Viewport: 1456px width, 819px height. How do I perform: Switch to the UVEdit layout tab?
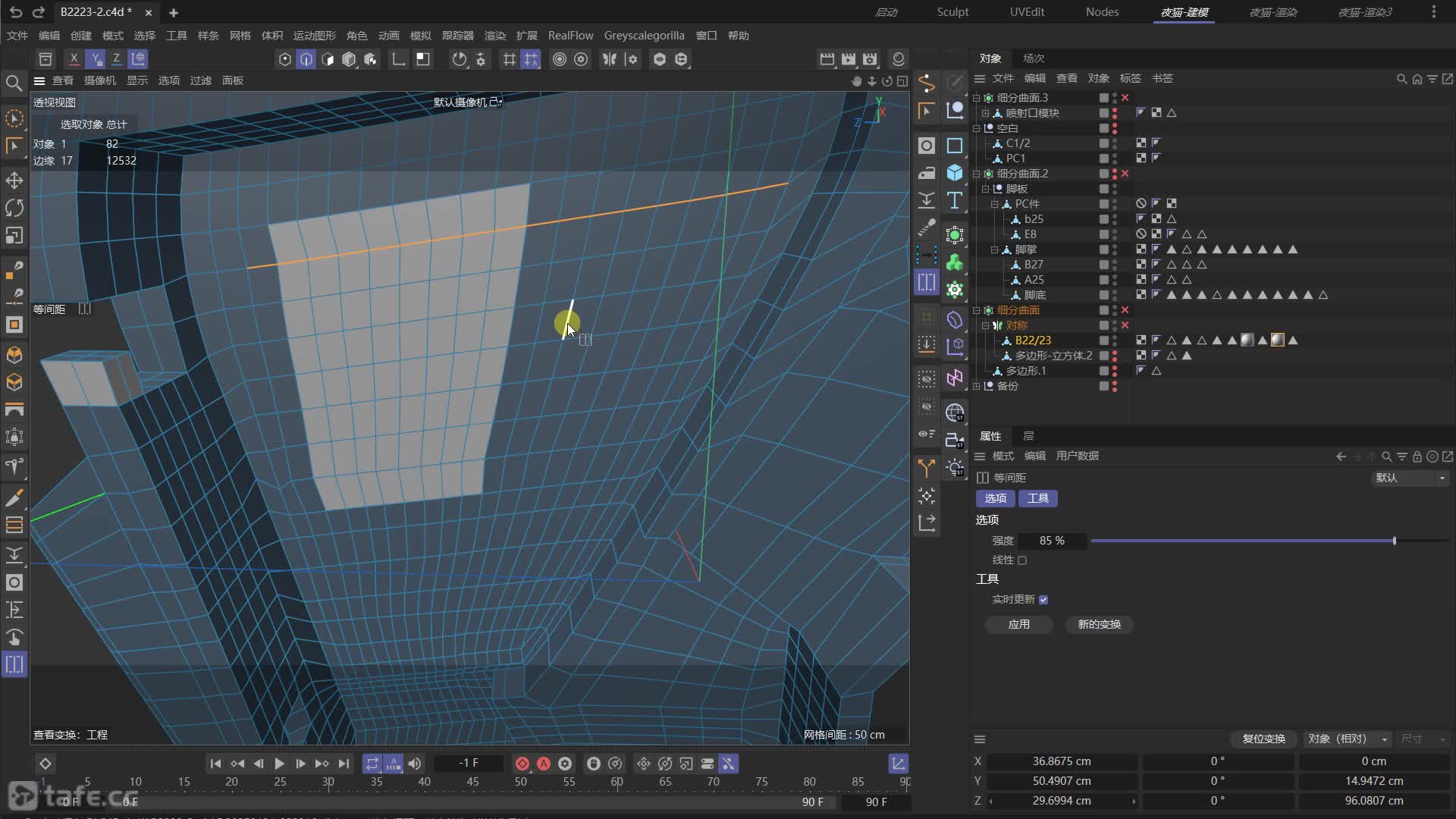[x=1027, y=12]
